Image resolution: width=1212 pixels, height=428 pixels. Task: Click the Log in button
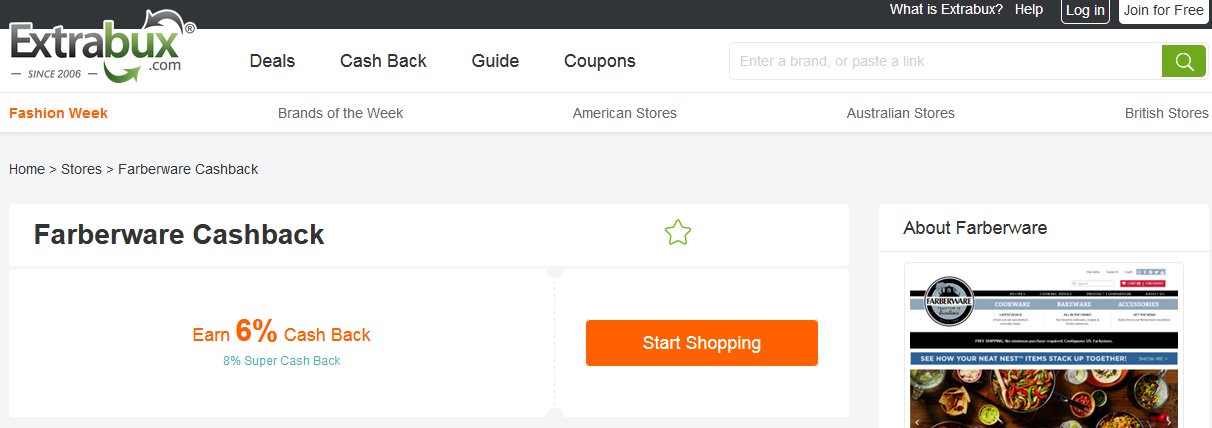click(x=1085, y=11)
